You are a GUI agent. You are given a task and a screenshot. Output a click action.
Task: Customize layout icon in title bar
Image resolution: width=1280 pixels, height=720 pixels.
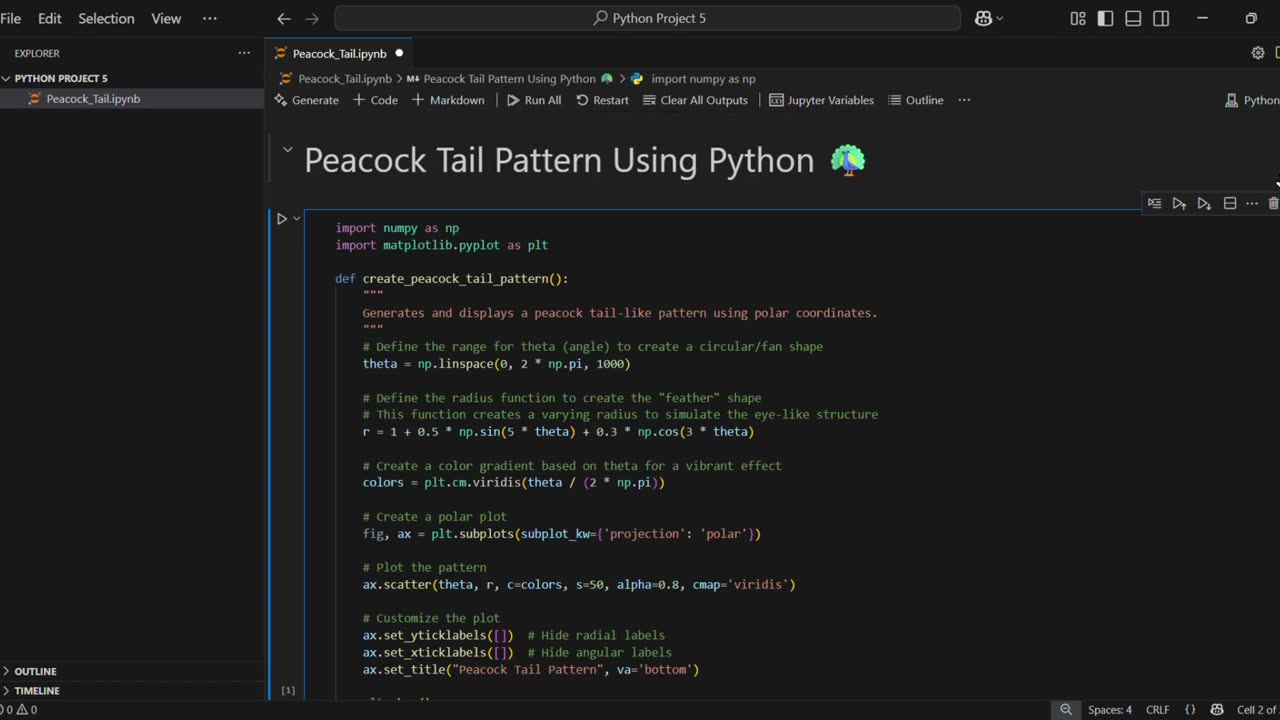tap(1078, 18)
